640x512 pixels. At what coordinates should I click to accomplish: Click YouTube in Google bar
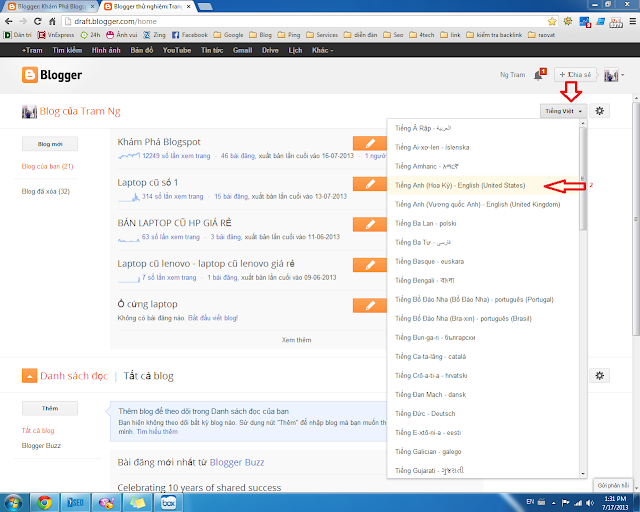(x=177, y=50)
